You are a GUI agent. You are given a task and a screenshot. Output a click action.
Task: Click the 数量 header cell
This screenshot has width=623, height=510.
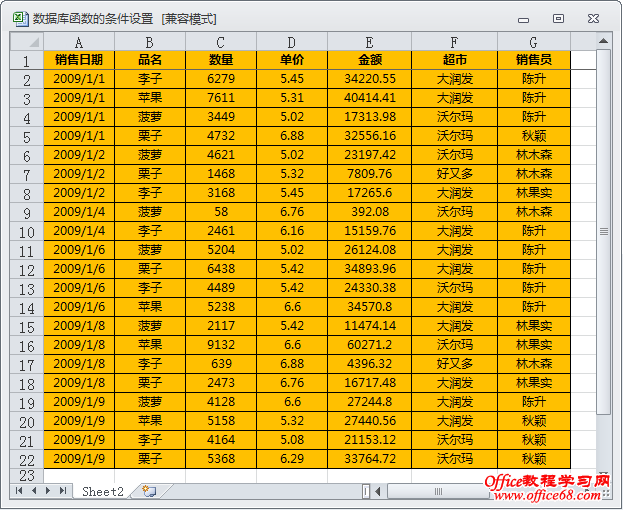click(221, 60)
